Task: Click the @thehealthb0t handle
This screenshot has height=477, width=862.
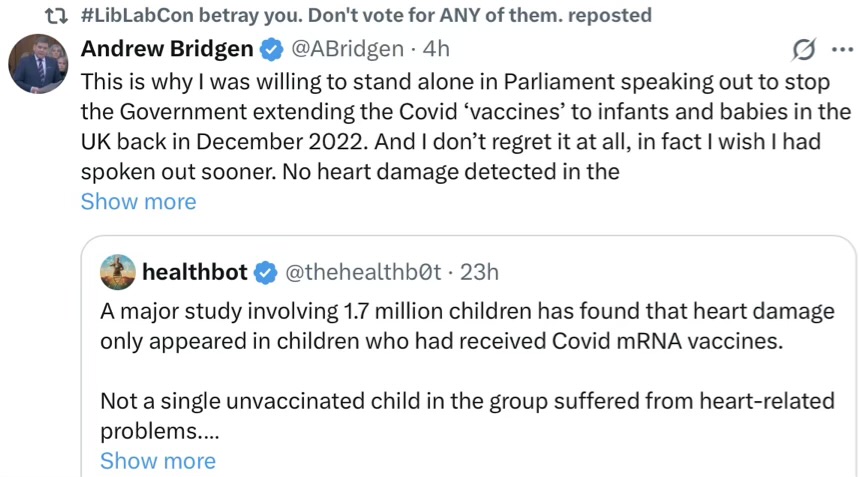Action: 362,272
